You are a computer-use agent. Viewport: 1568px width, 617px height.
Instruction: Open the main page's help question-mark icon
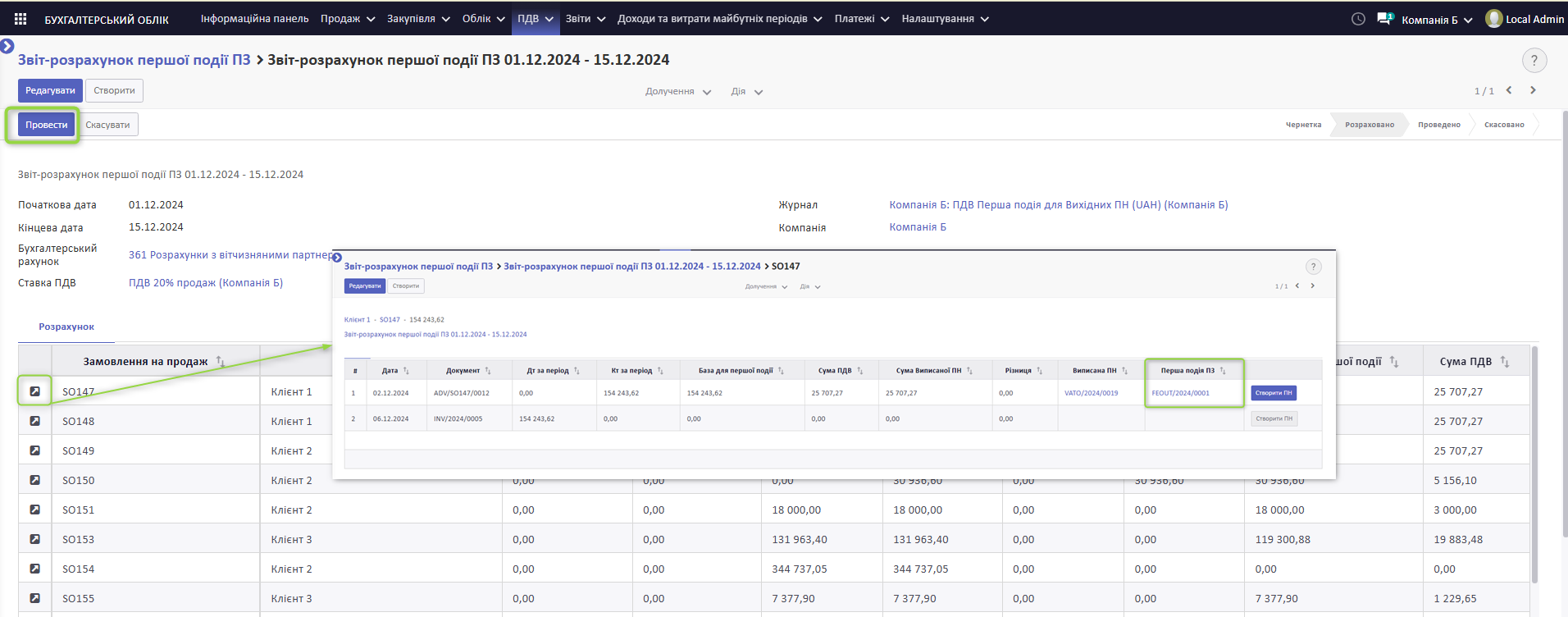1534,60
